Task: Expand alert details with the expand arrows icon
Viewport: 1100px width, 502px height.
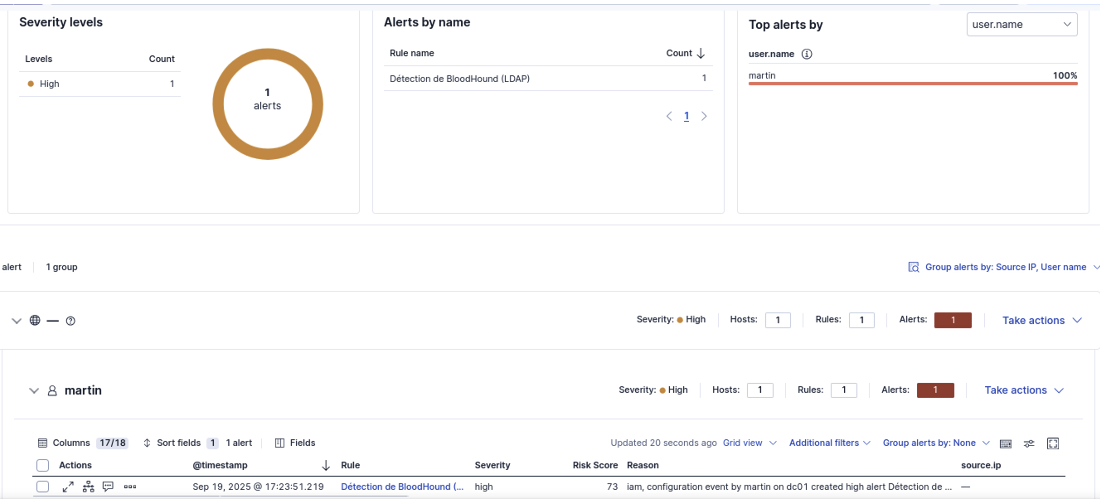Action: coord(68,487)
